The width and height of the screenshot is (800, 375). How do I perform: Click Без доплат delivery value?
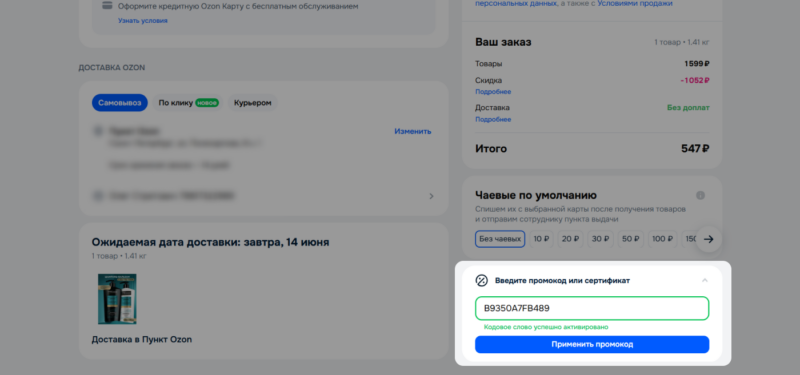point(688,108)
